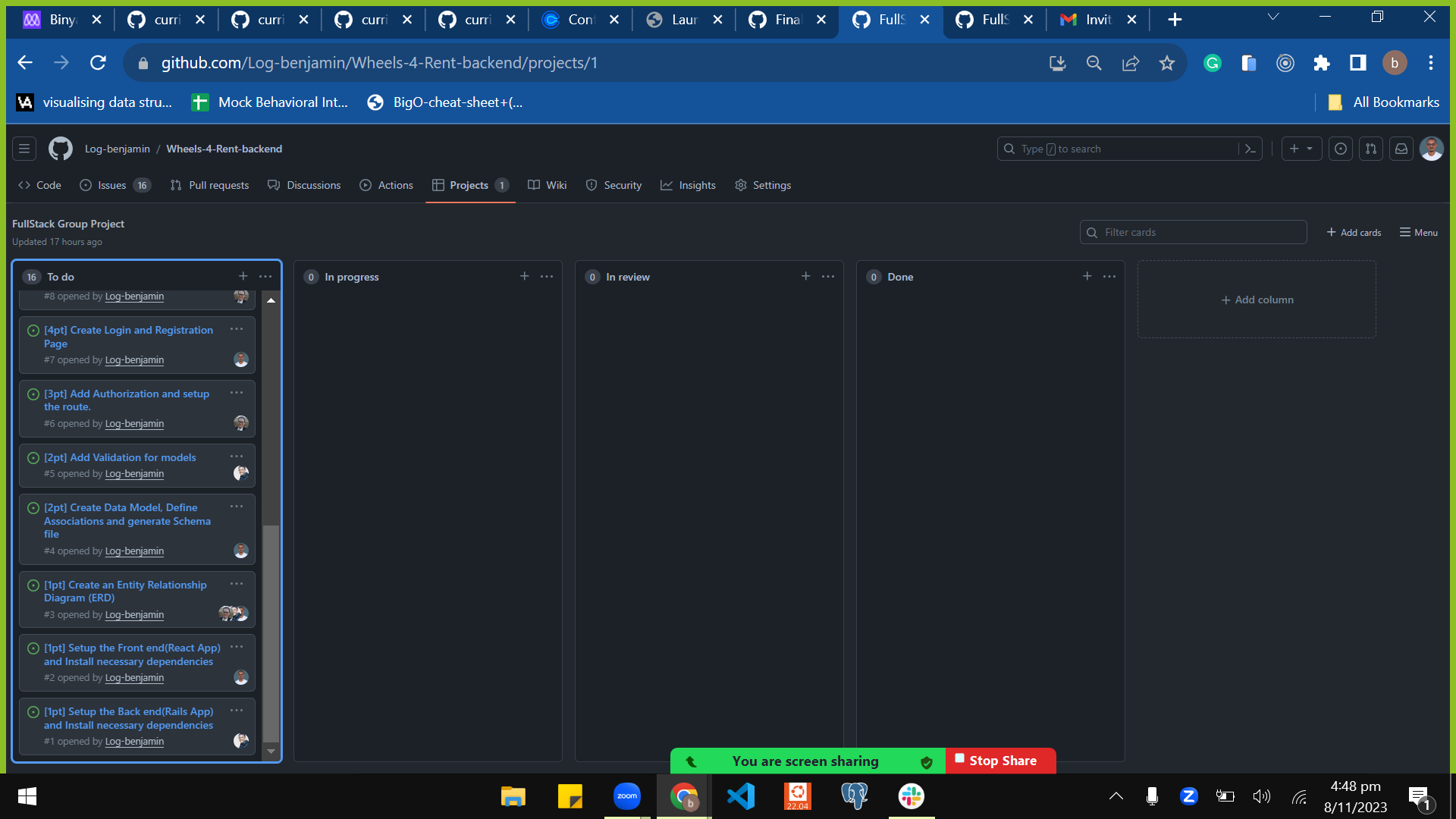Open the project board Menu dropdown
1456x819 pixels.
(x=1417, y=232)
